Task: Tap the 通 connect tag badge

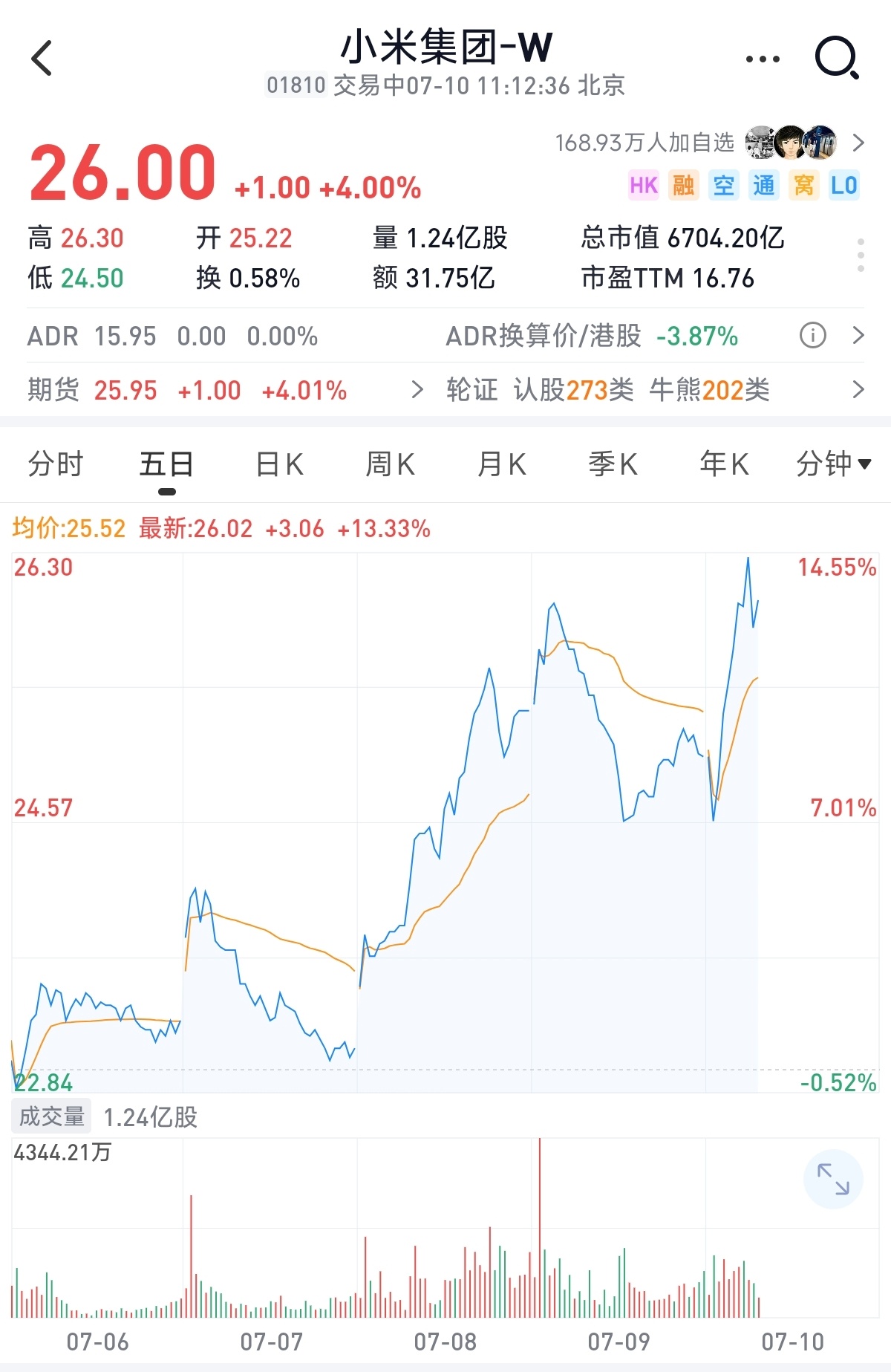Action: tap(764, 185)
